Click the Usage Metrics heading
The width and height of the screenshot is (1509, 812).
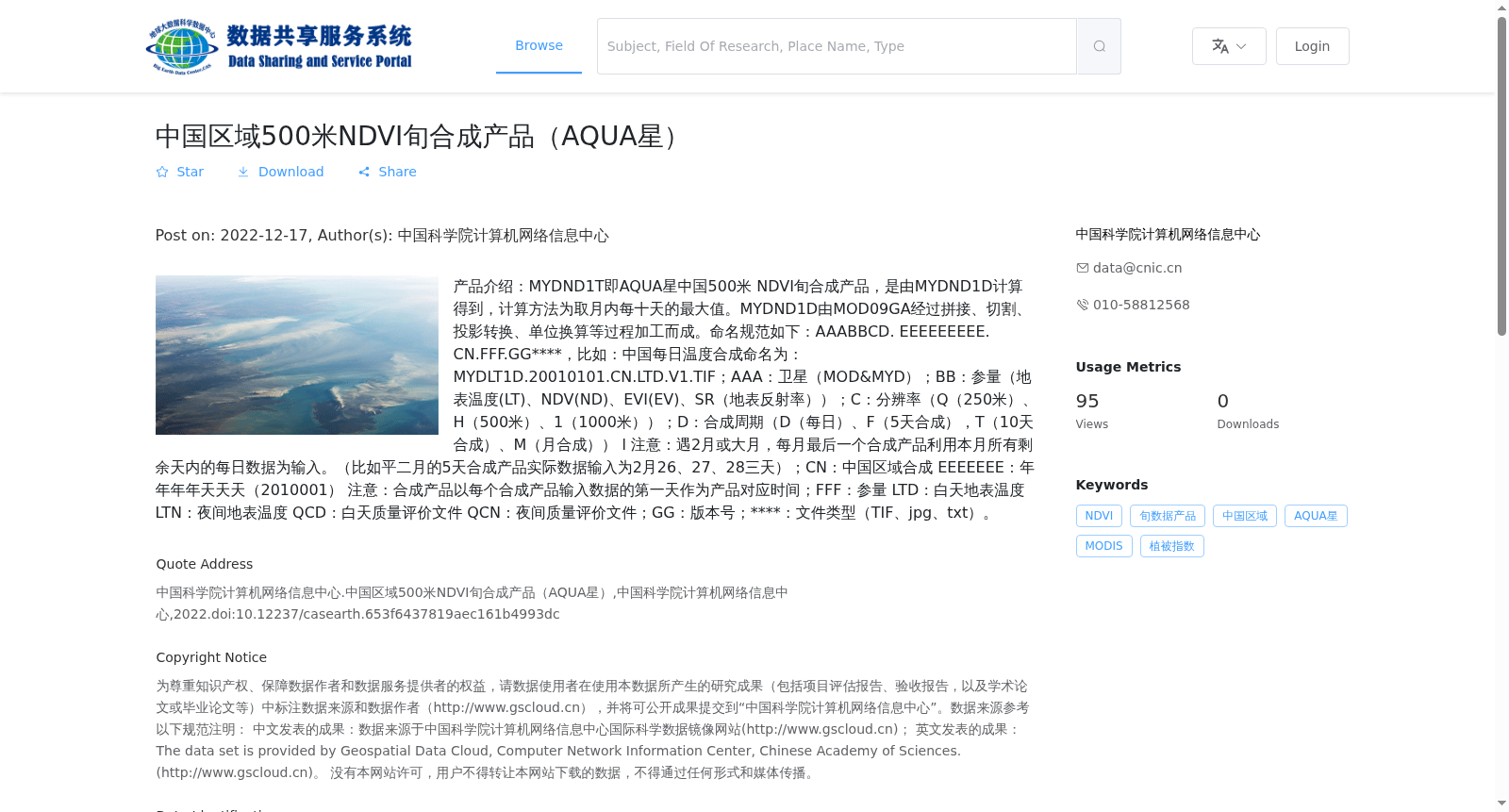click(1128, 367)
